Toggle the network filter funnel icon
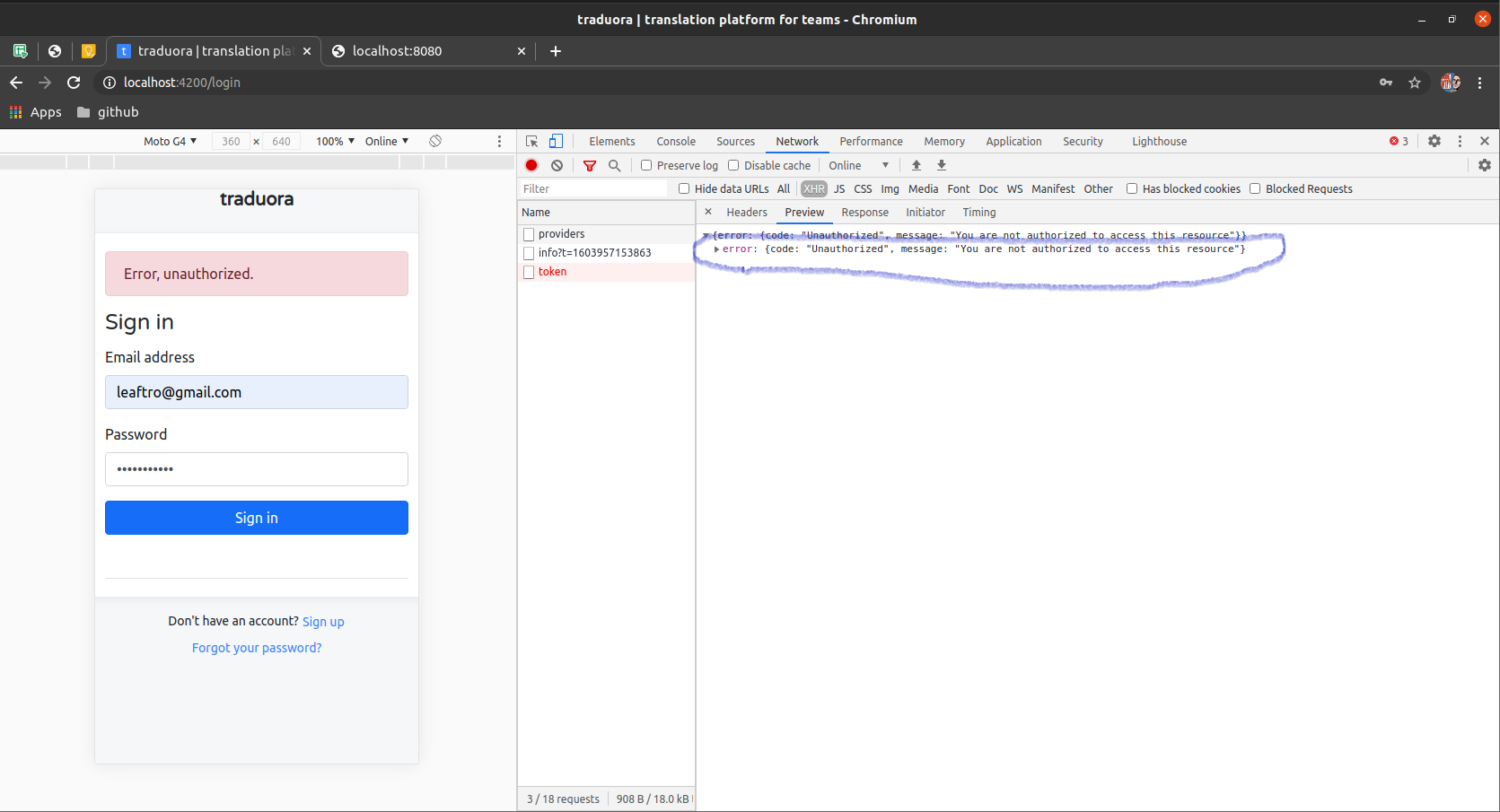This screenshot has width=1500, height=812. (590, 165)
